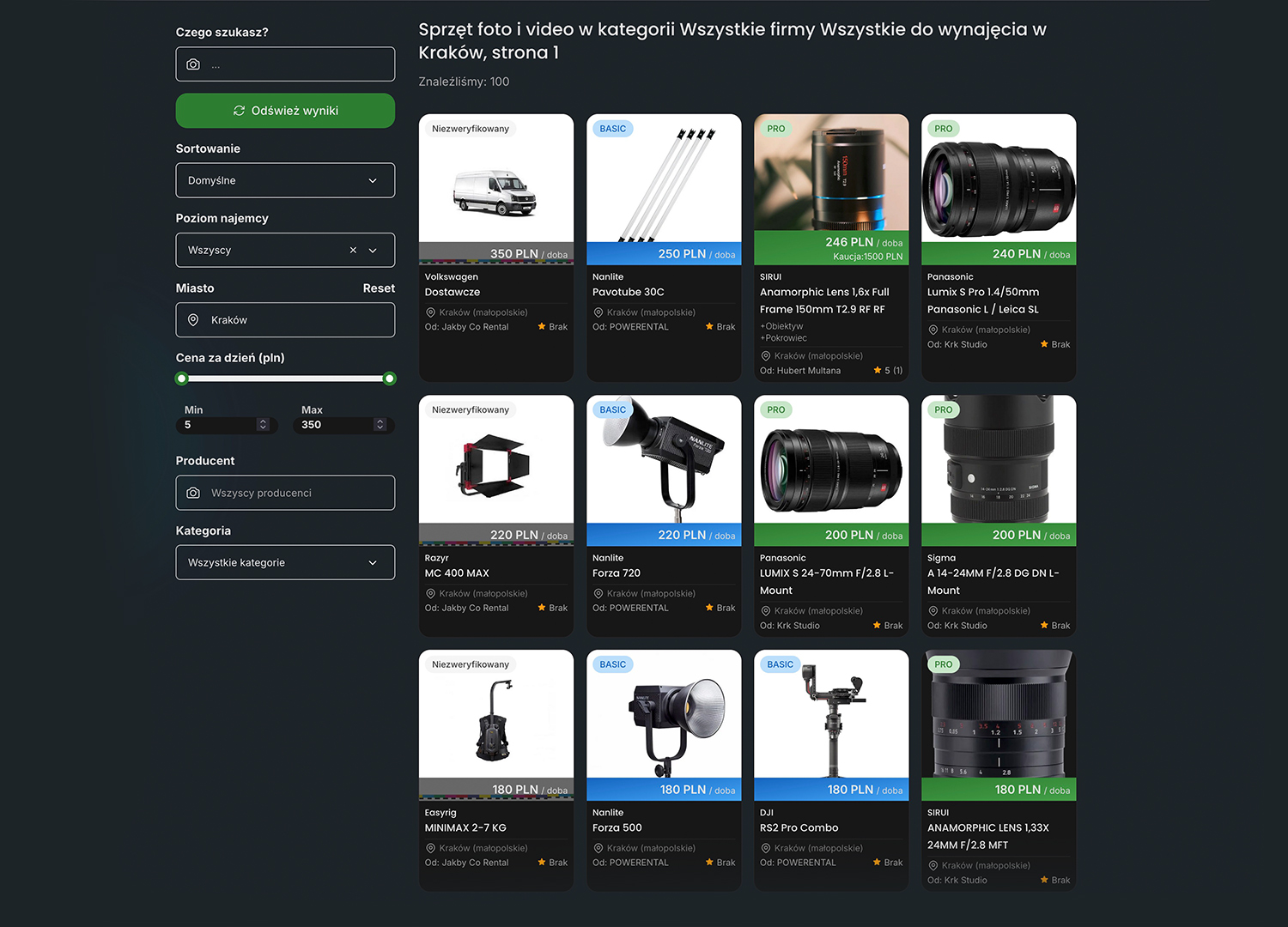Click the camera icon in search field
Screen dimensions: 1288x927
193,64
